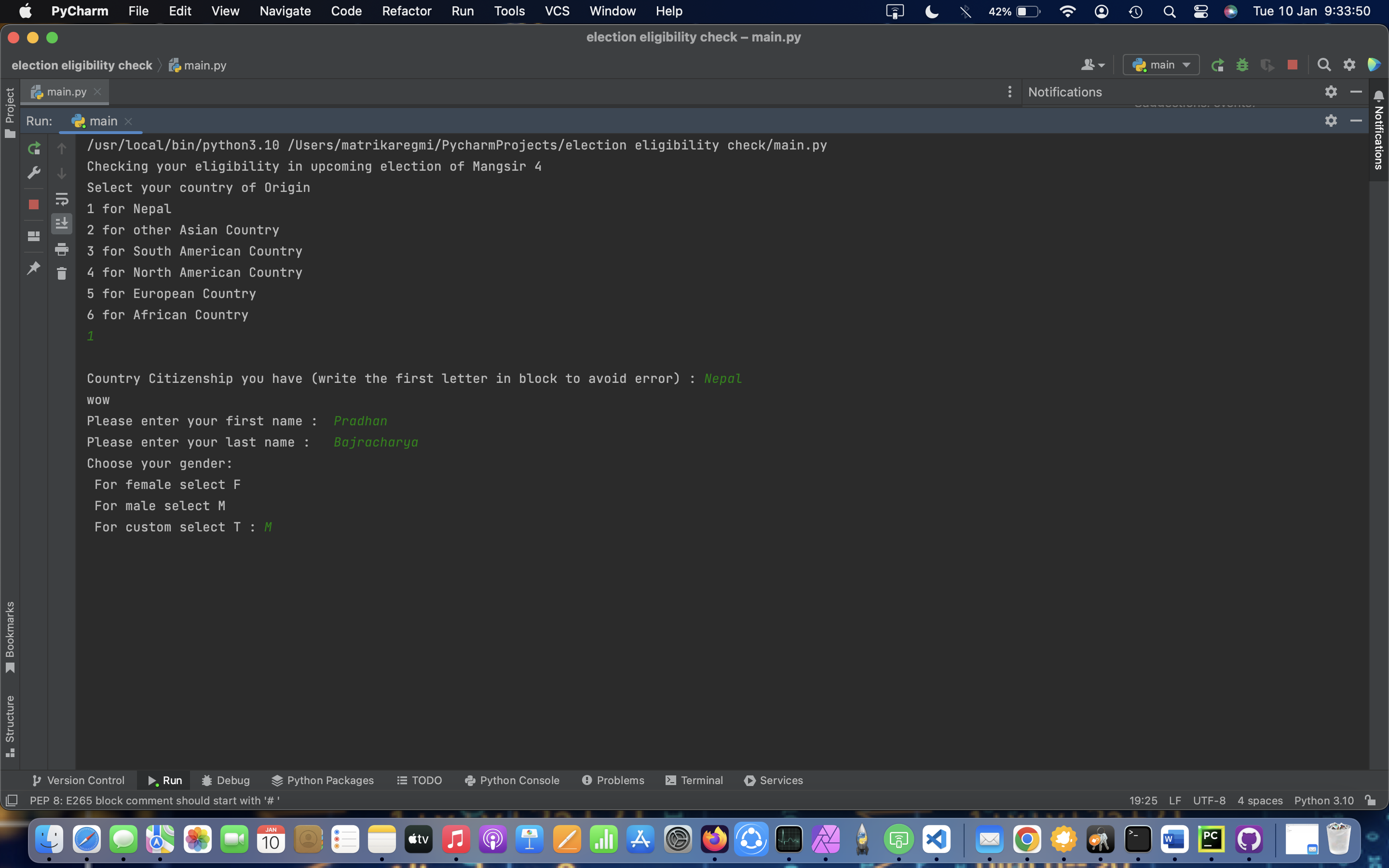Open run configuration via the wrench icon

(x=34, y=173)
